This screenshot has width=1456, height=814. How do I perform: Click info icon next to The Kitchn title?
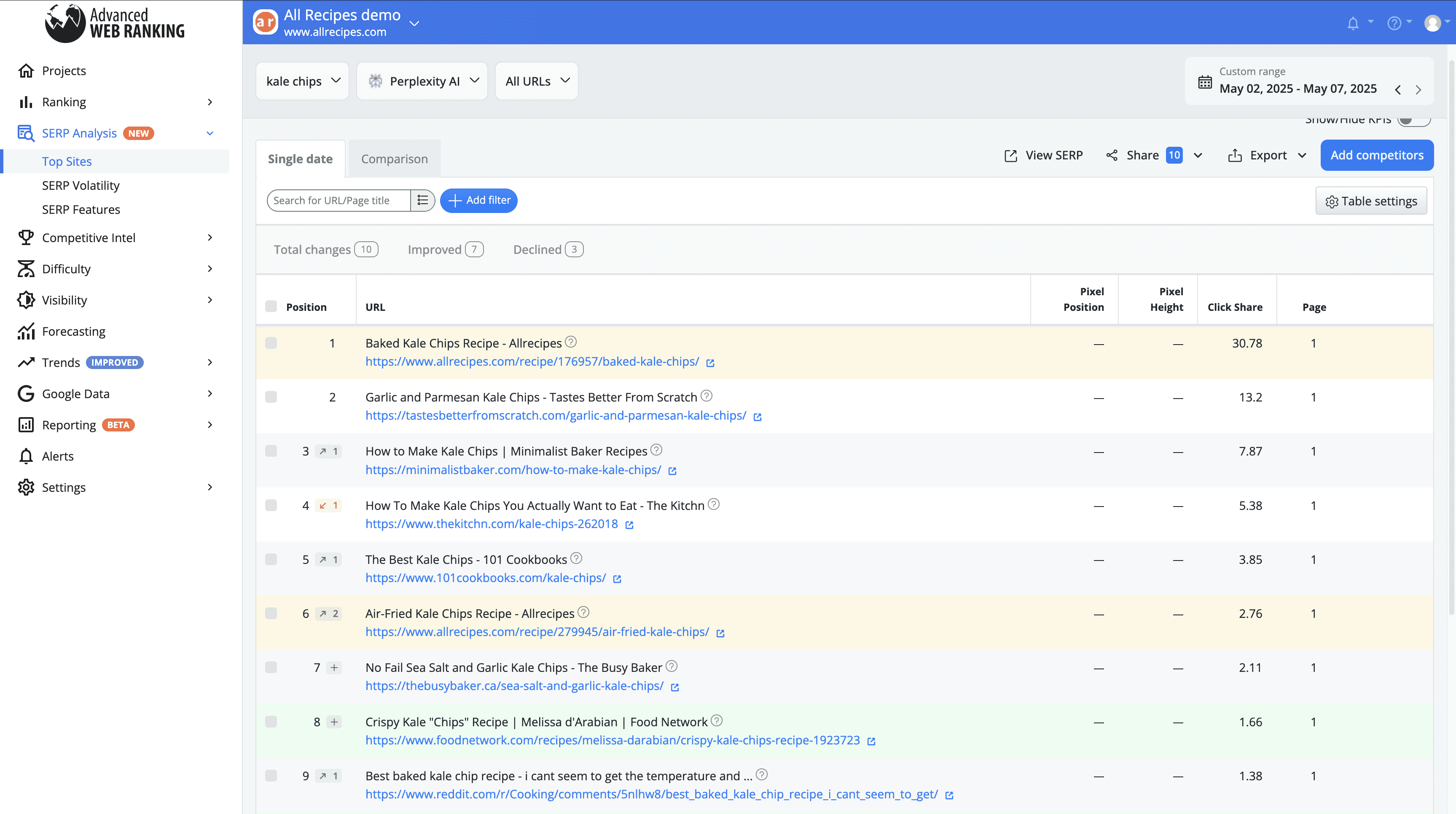click(x=714, y=504)
